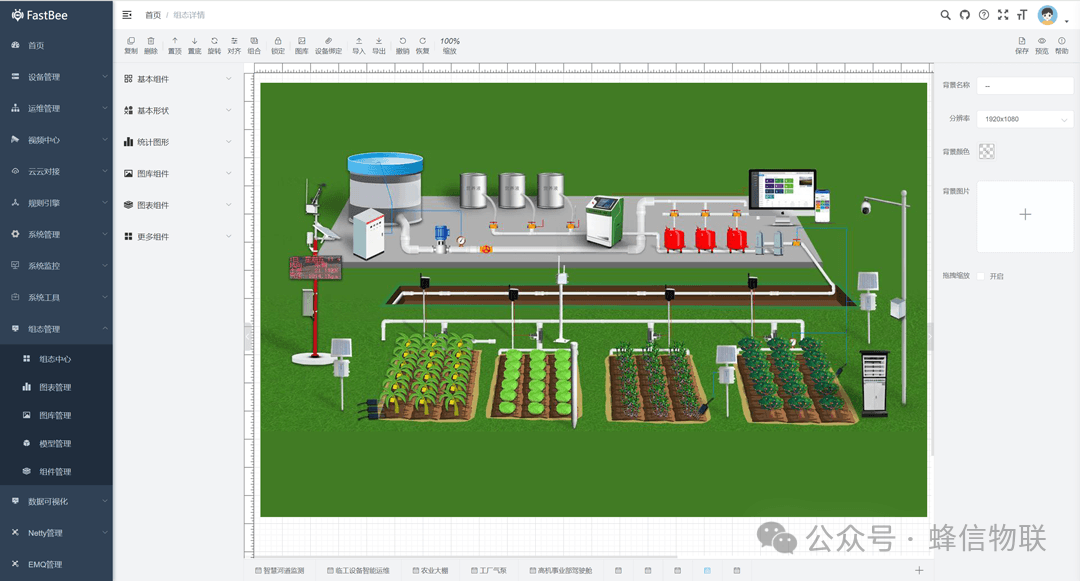
Task: Expand the 更多组件 component group
Action: coord(178,237)
